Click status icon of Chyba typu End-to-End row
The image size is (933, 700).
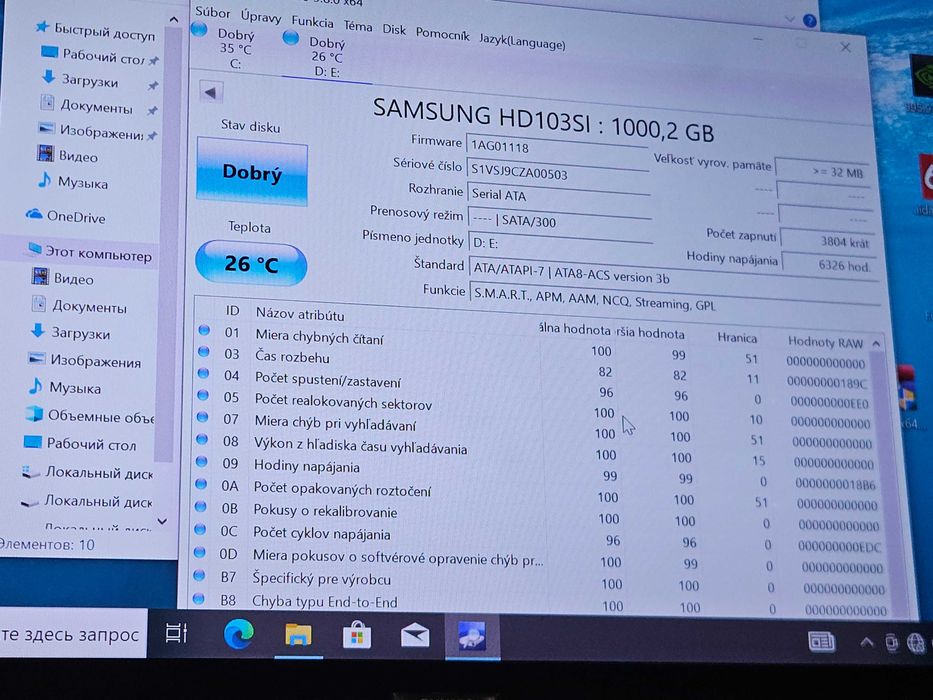(199, 598)
